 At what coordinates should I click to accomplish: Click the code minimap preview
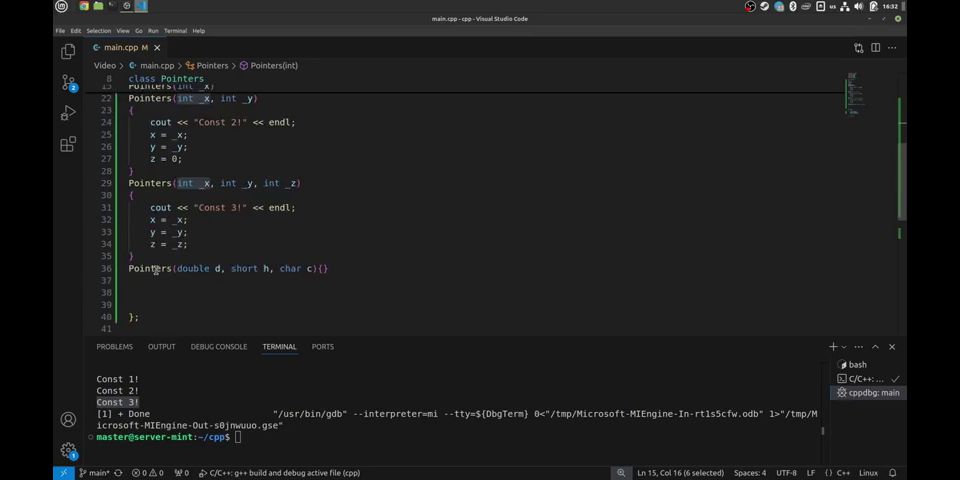tap(855, 94)
